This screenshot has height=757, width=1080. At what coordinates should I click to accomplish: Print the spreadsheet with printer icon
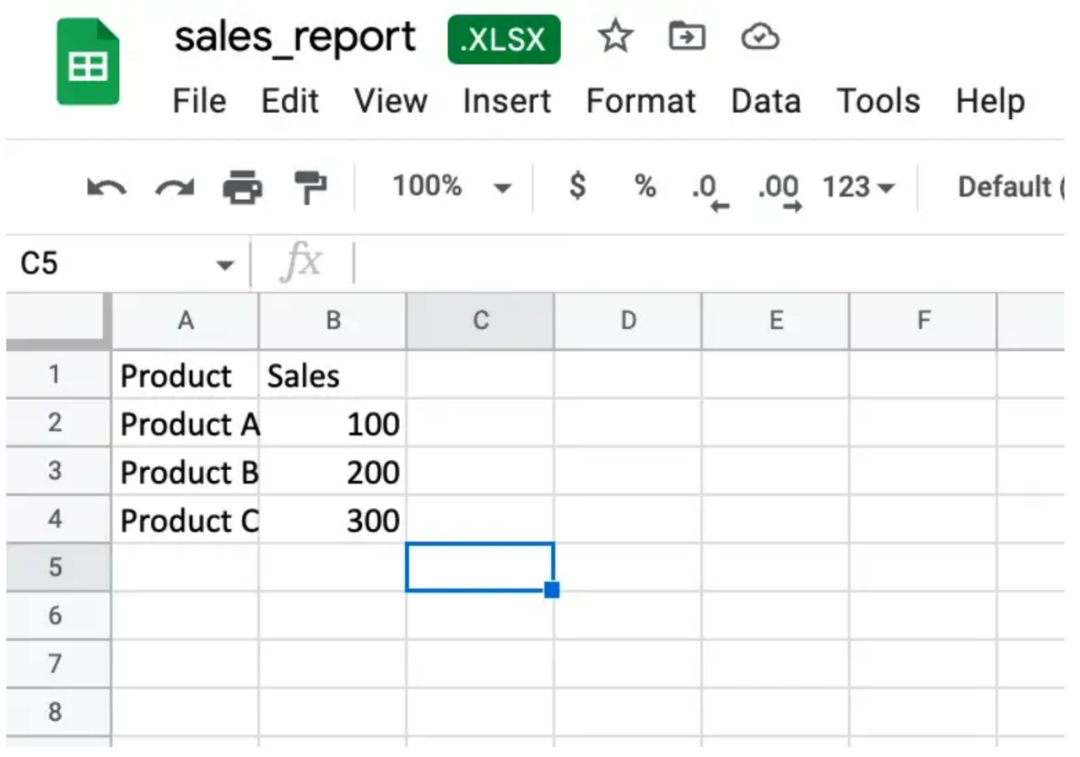[x=242, y=187]
